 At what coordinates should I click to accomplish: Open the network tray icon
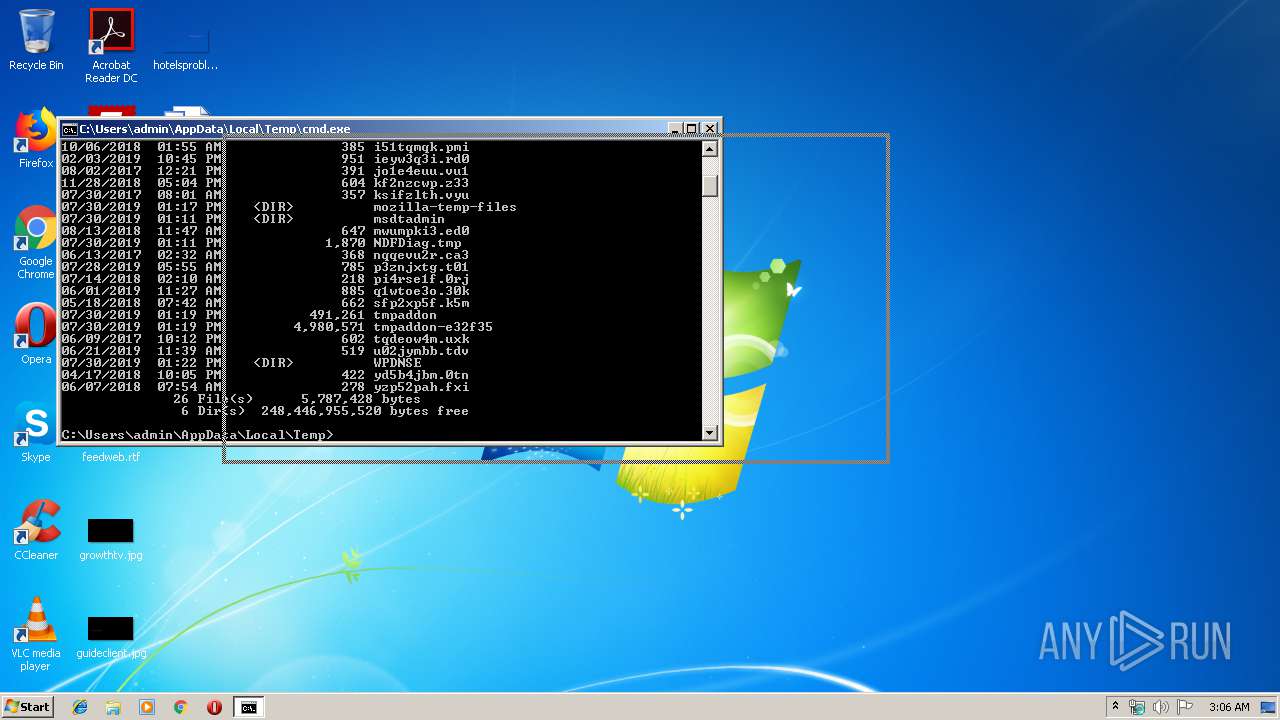coord(1138,707)
